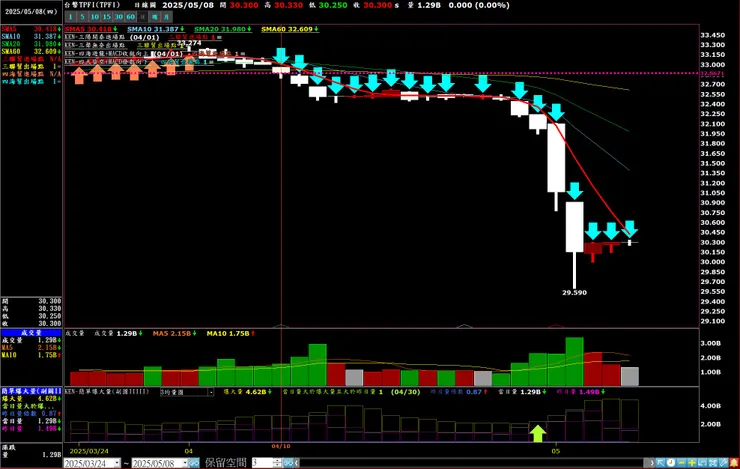740x469 pixels.
Task: Click the 2025/03/24 label on time axis
Action: point(89,451)
